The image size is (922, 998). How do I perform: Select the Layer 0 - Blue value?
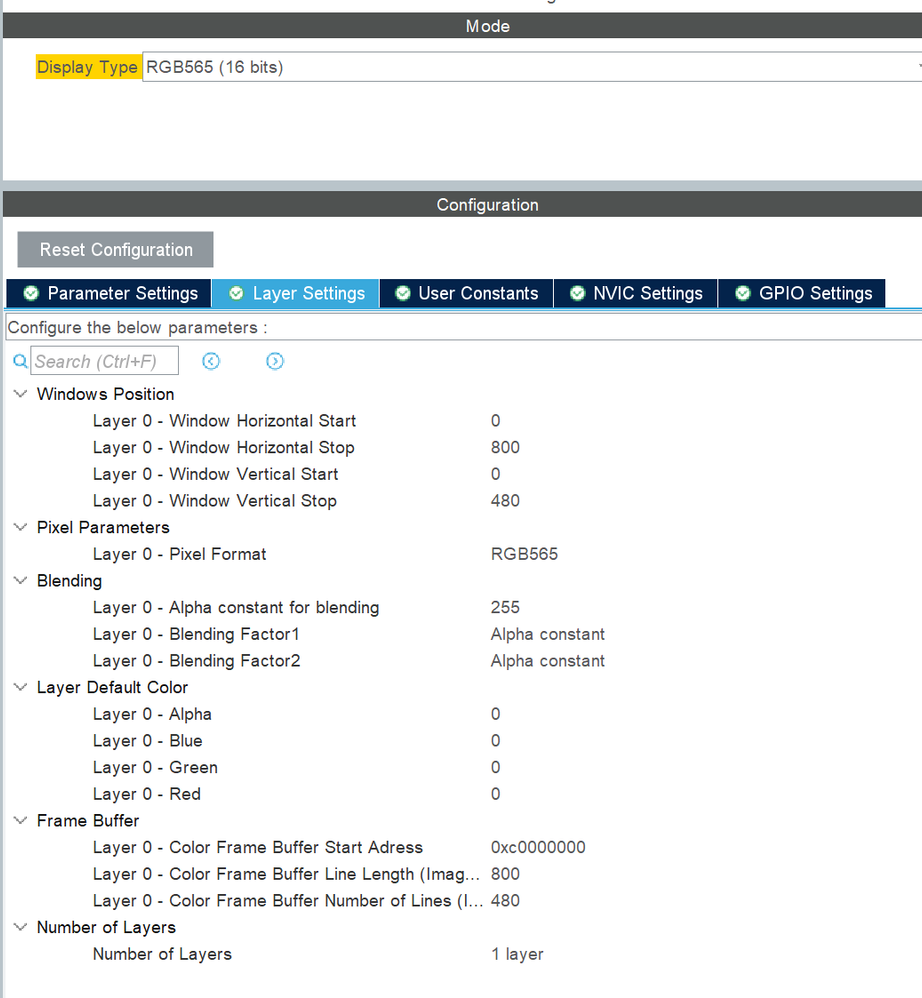tap(496, 741)
